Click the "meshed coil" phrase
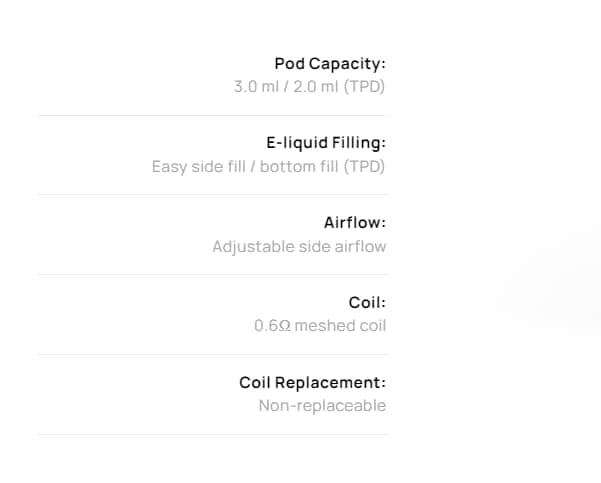Image resolution: width=601 pixels, height=483 pixels. [340, 325]
